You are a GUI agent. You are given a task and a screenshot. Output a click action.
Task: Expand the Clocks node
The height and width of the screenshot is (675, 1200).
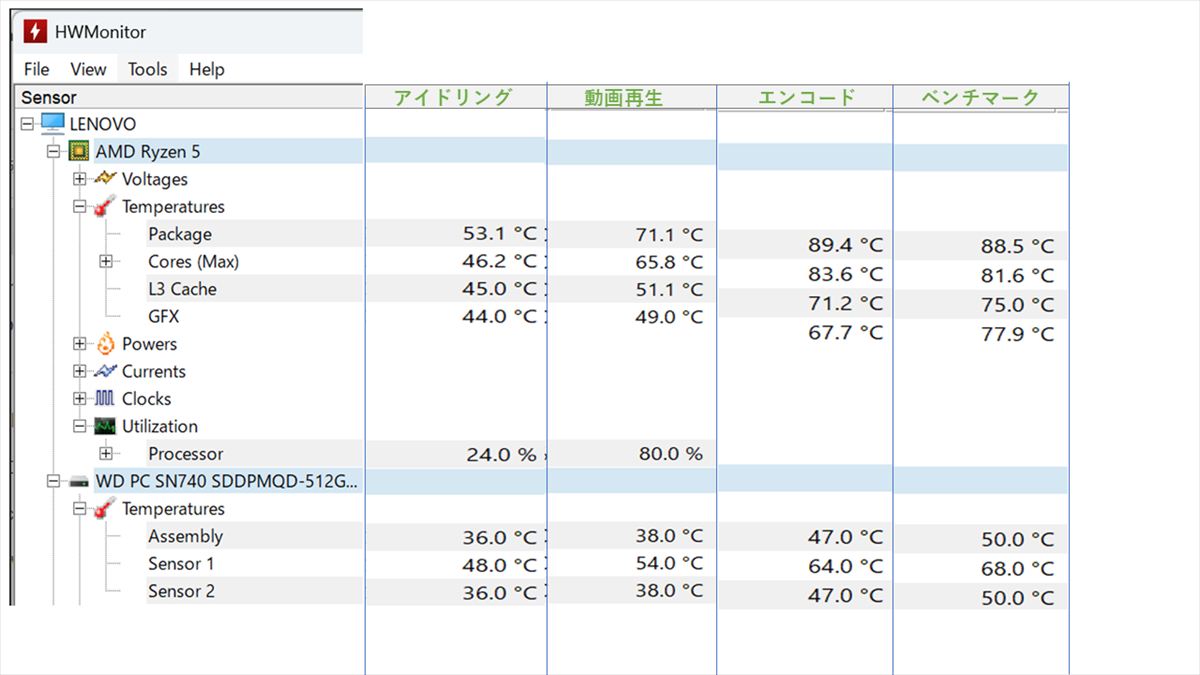point(80,398)
